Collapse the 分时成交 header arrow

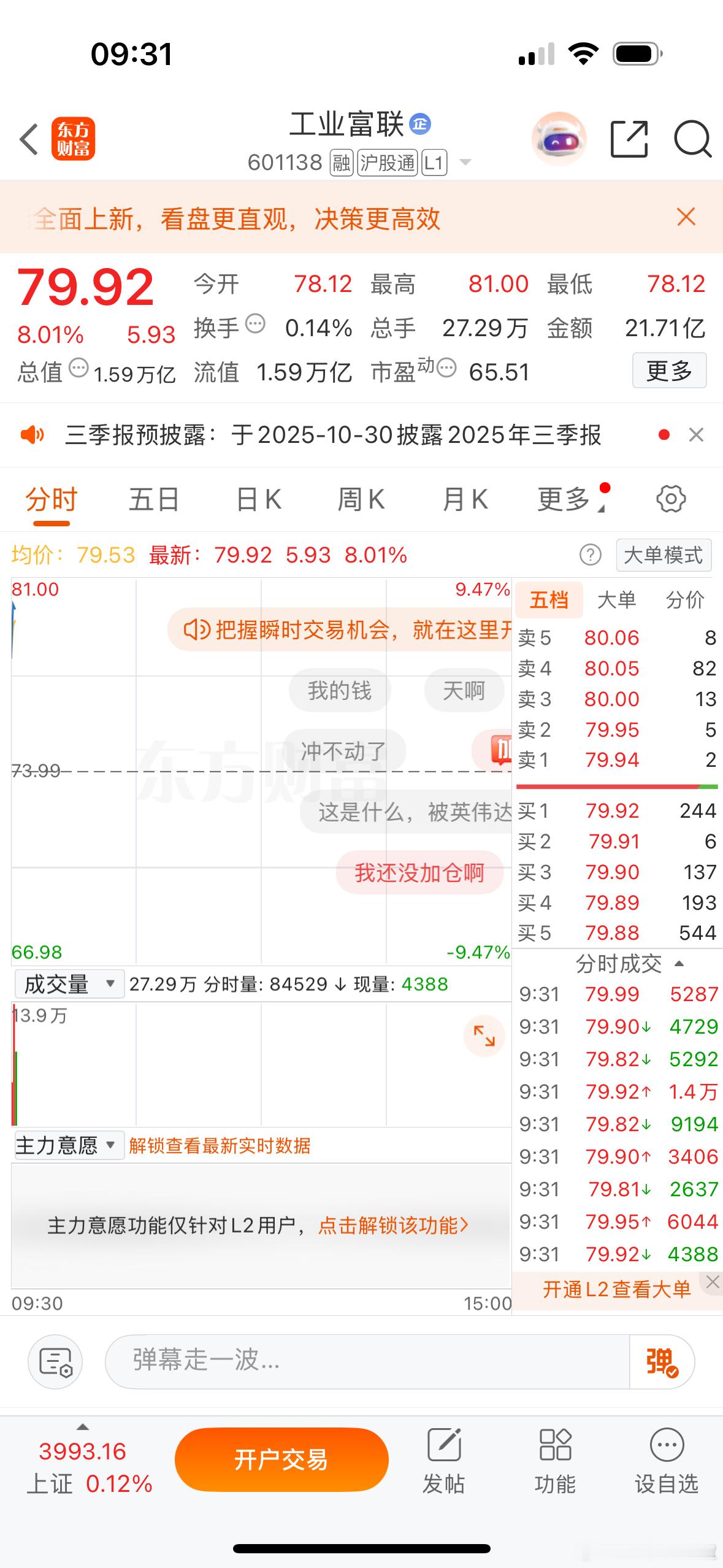[x=679, y=964]
